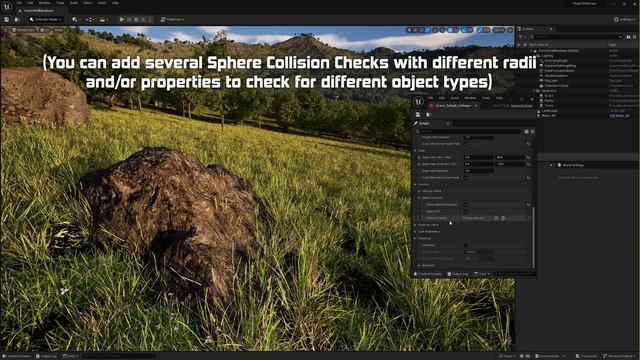The width and height of the screenshot is (640, 360).
Task: Open File menu in main editor
Action: [19, 3]
